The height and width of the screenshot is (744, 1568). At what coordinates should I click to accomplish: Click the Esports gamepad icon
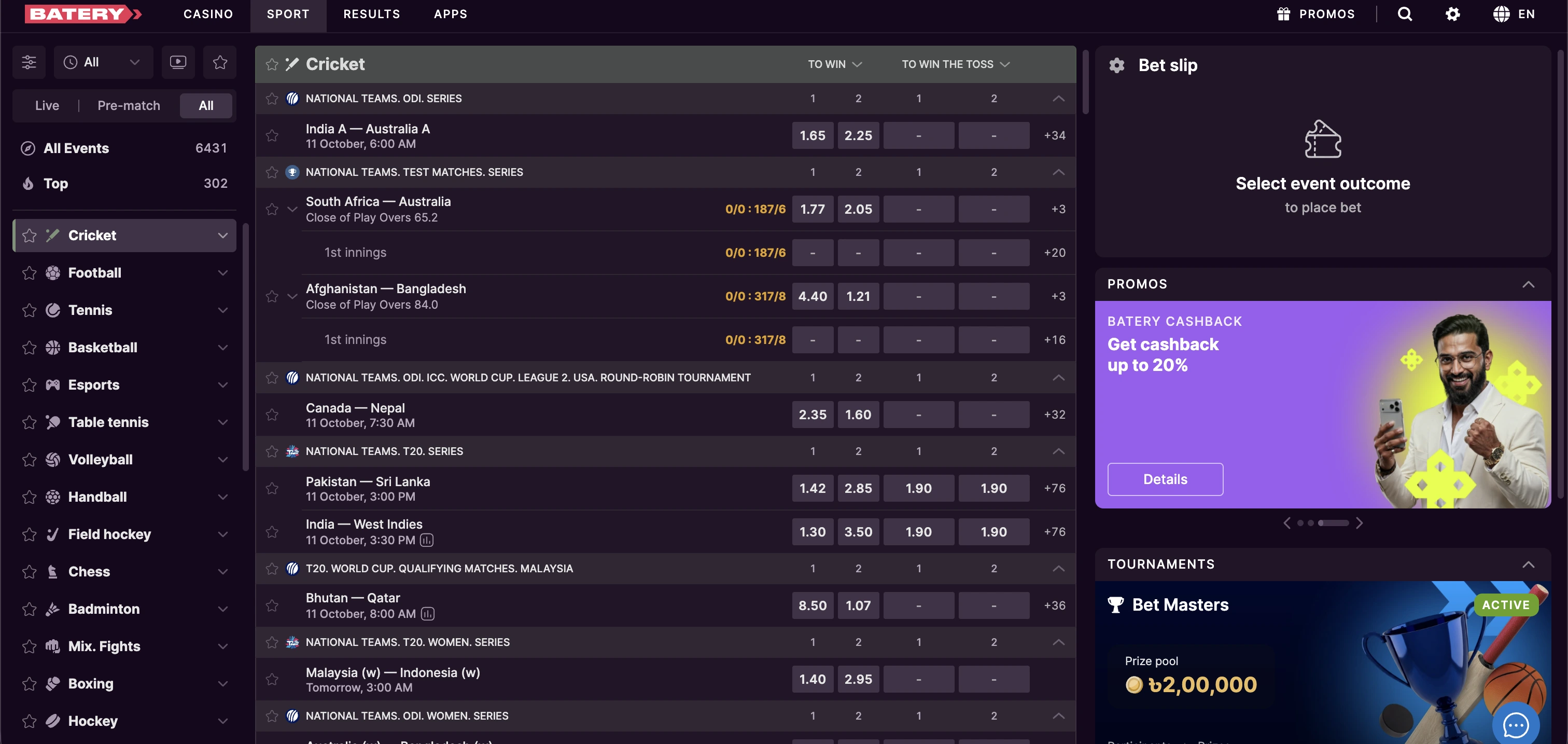53,385
